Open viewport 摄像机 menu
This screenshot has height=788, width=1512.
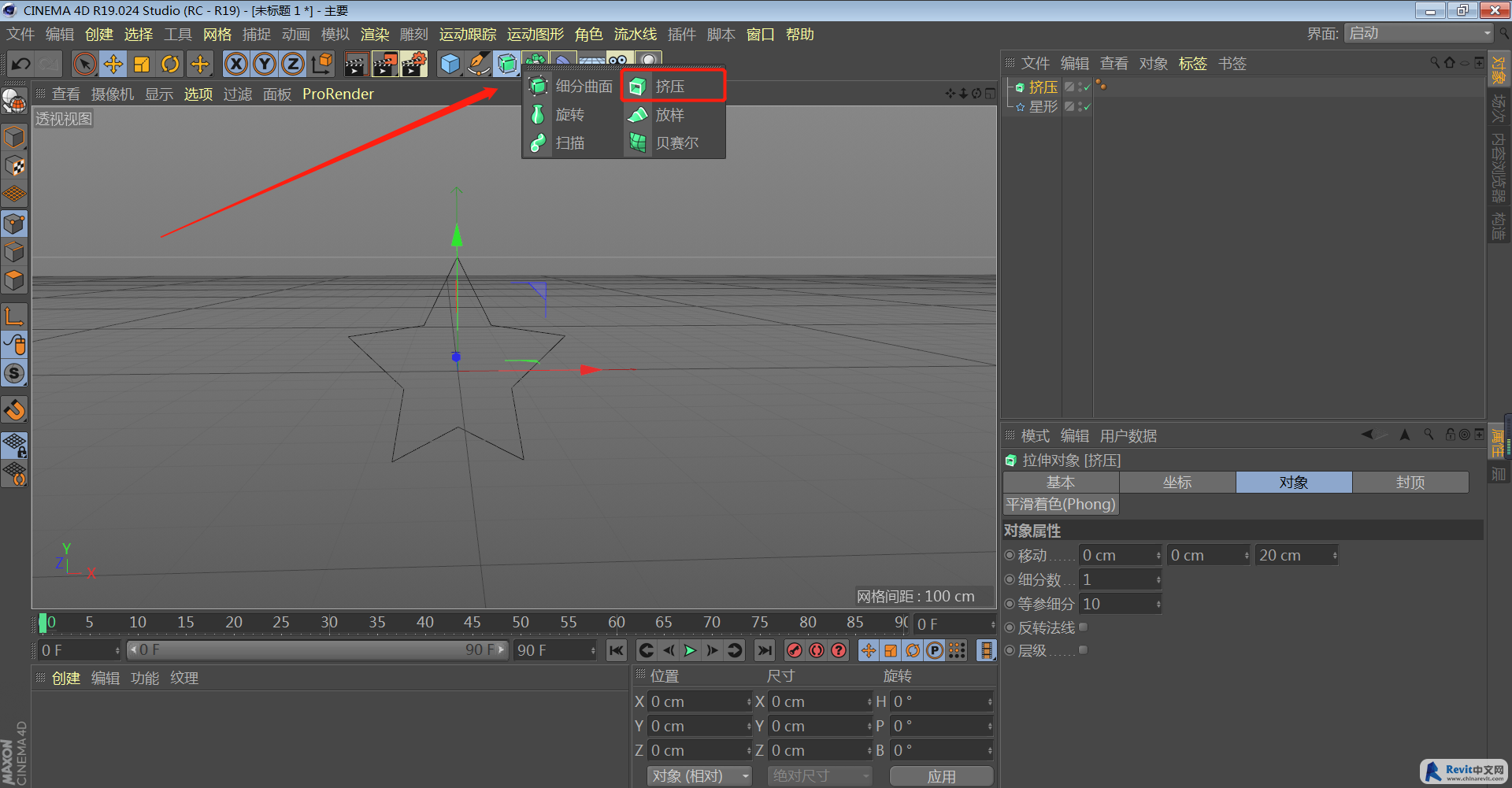pos(113,94)
